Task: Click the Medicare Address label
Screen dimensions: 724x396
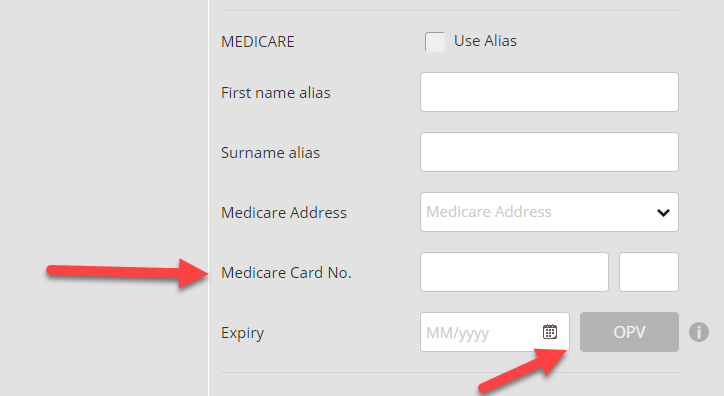Action: coord(284,213)
